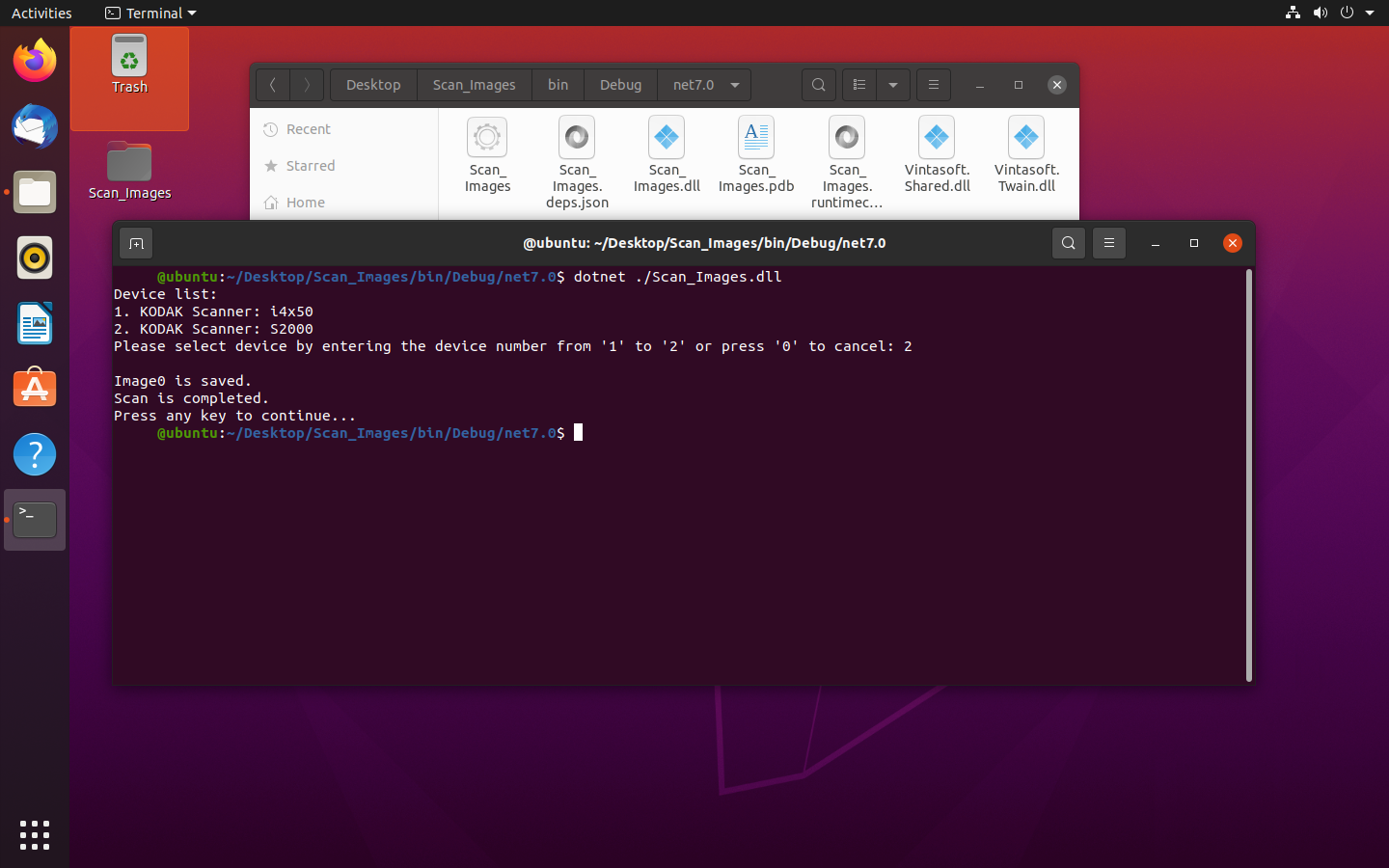
Task: Search files in the file manager
Action: (818, 85)
